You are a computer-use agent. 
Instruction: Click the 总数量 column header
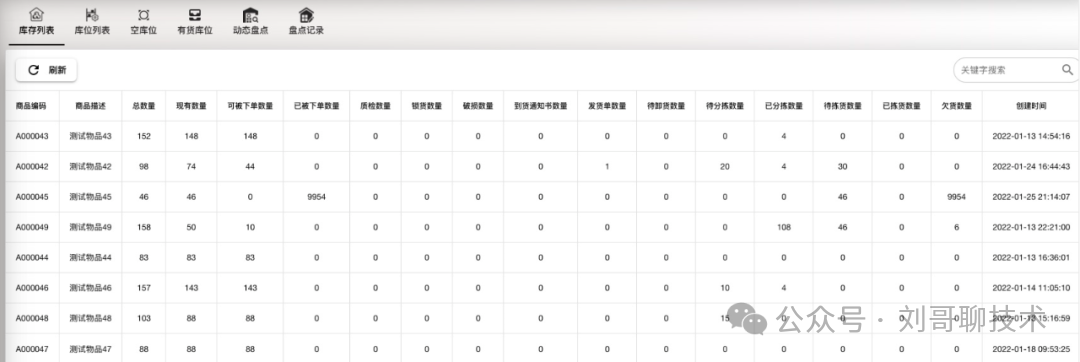click(143, 106)
